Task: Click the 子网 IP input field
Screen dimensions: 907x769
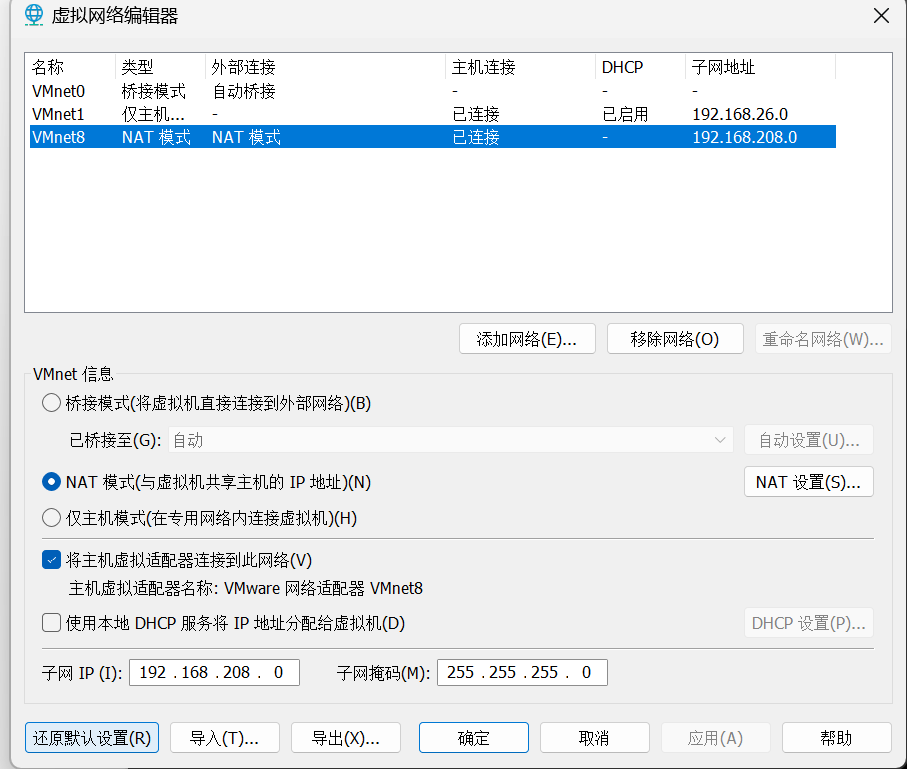Action: click(x=214, y=672)
